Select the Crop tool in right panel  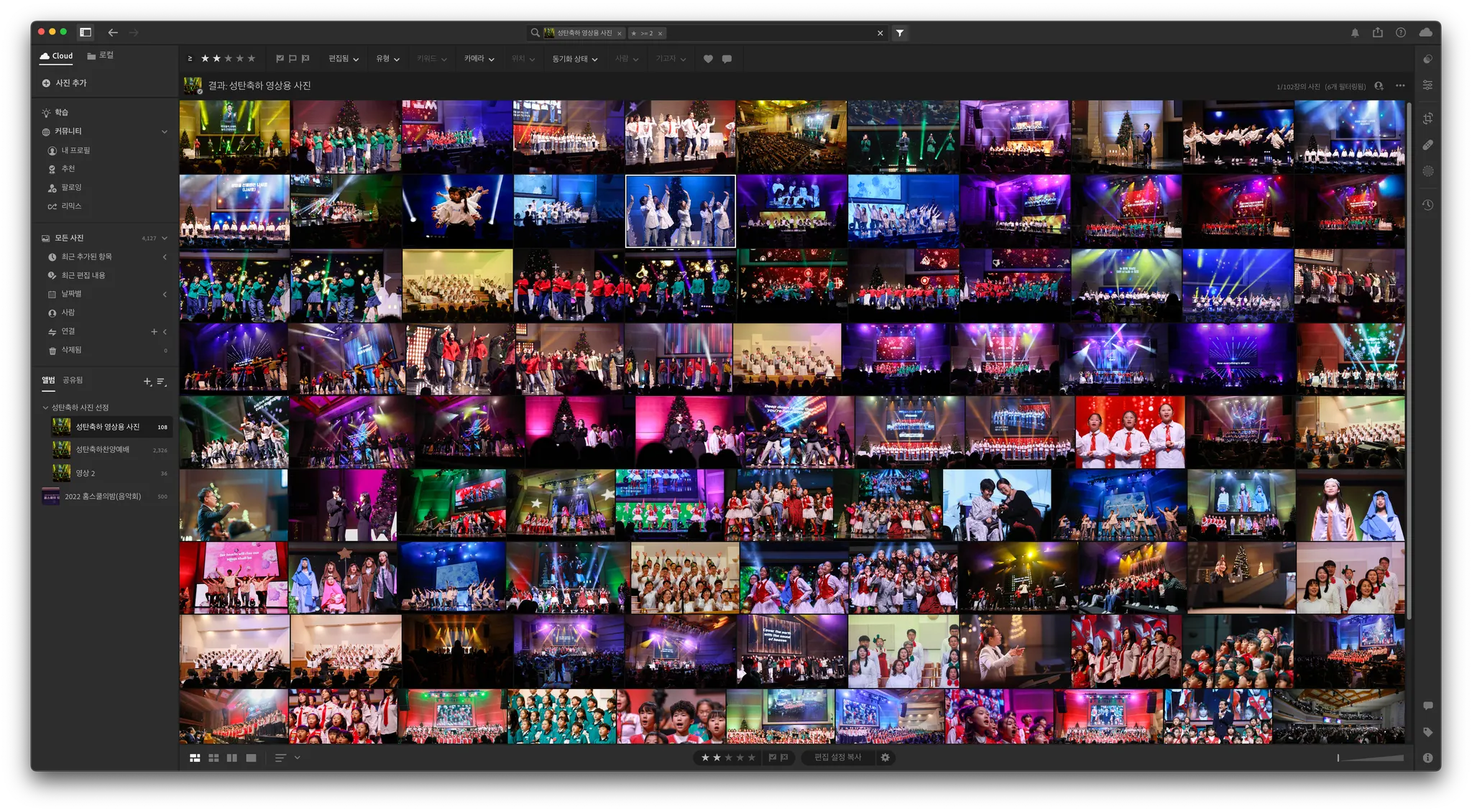(x=1427, y=119)
